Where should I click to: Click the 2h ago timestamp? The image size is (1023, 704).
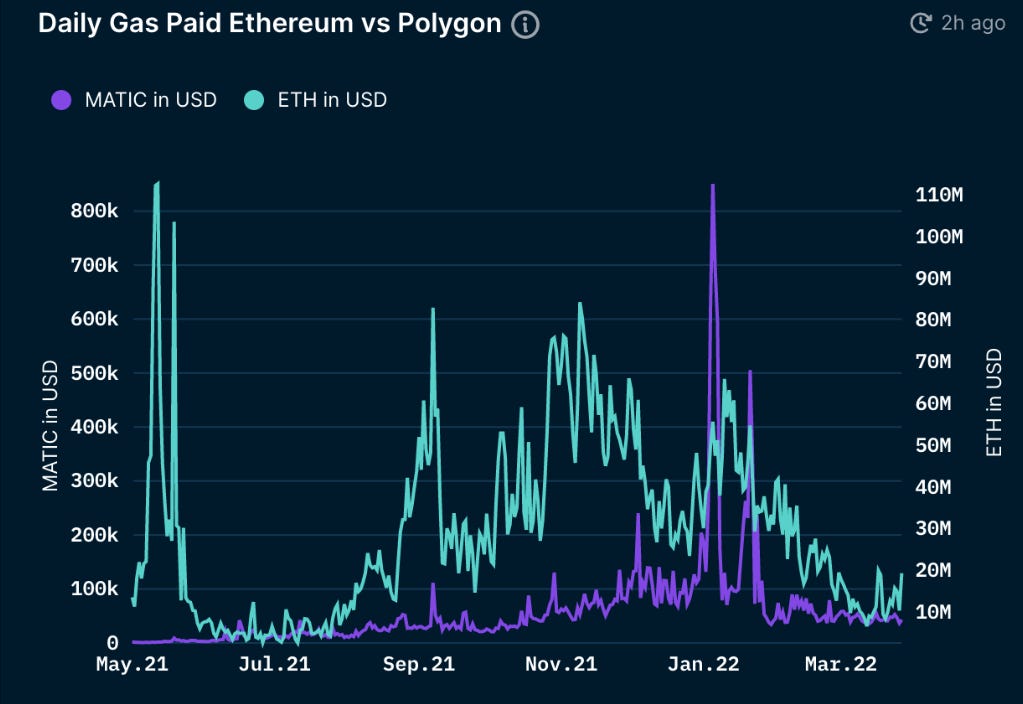[x=973, y=23]
